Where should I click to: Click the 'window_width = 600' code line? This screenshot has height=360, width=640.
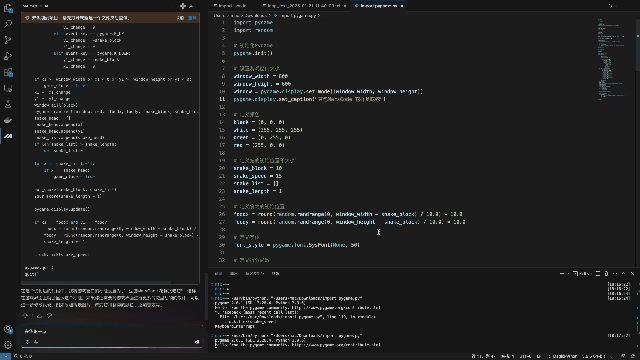tap(261, 76)
